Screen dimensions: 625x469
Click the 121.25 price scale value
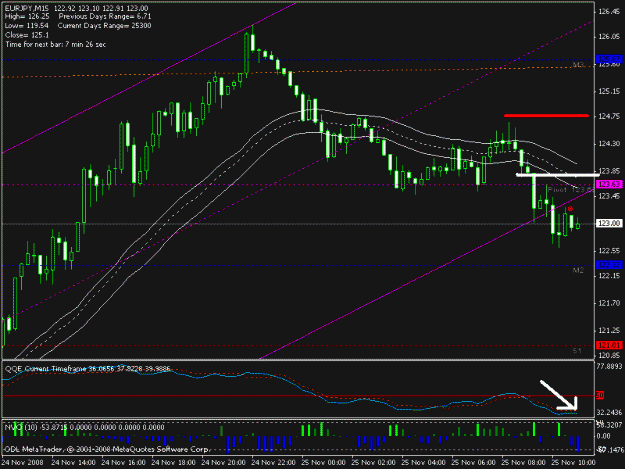pyautogui.click(x=609, y=330)
